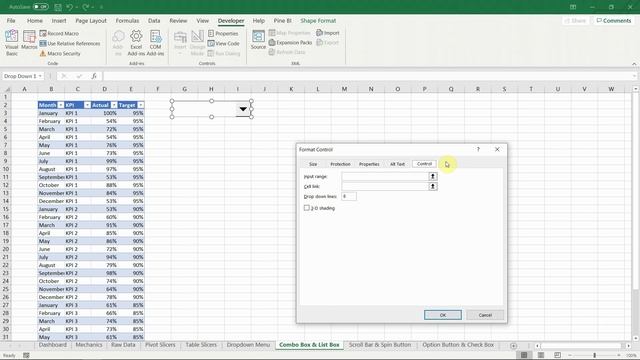
Task: Open Macro Security settings
Action: 60,53
